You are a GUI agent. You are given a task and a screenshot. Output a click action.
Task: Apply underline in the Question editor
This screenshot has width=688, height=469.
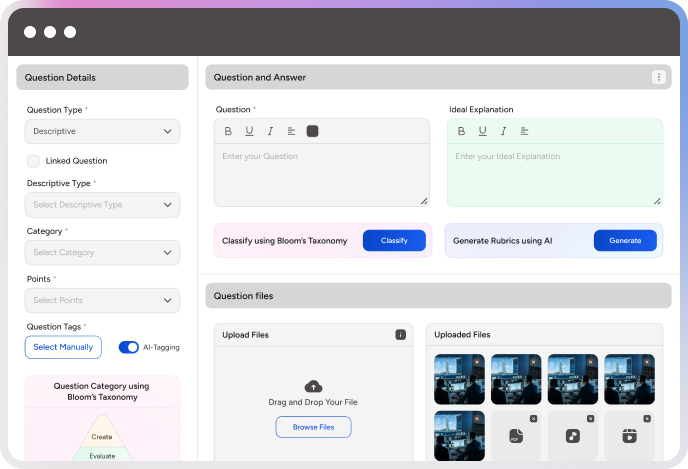tap(249, 131)
